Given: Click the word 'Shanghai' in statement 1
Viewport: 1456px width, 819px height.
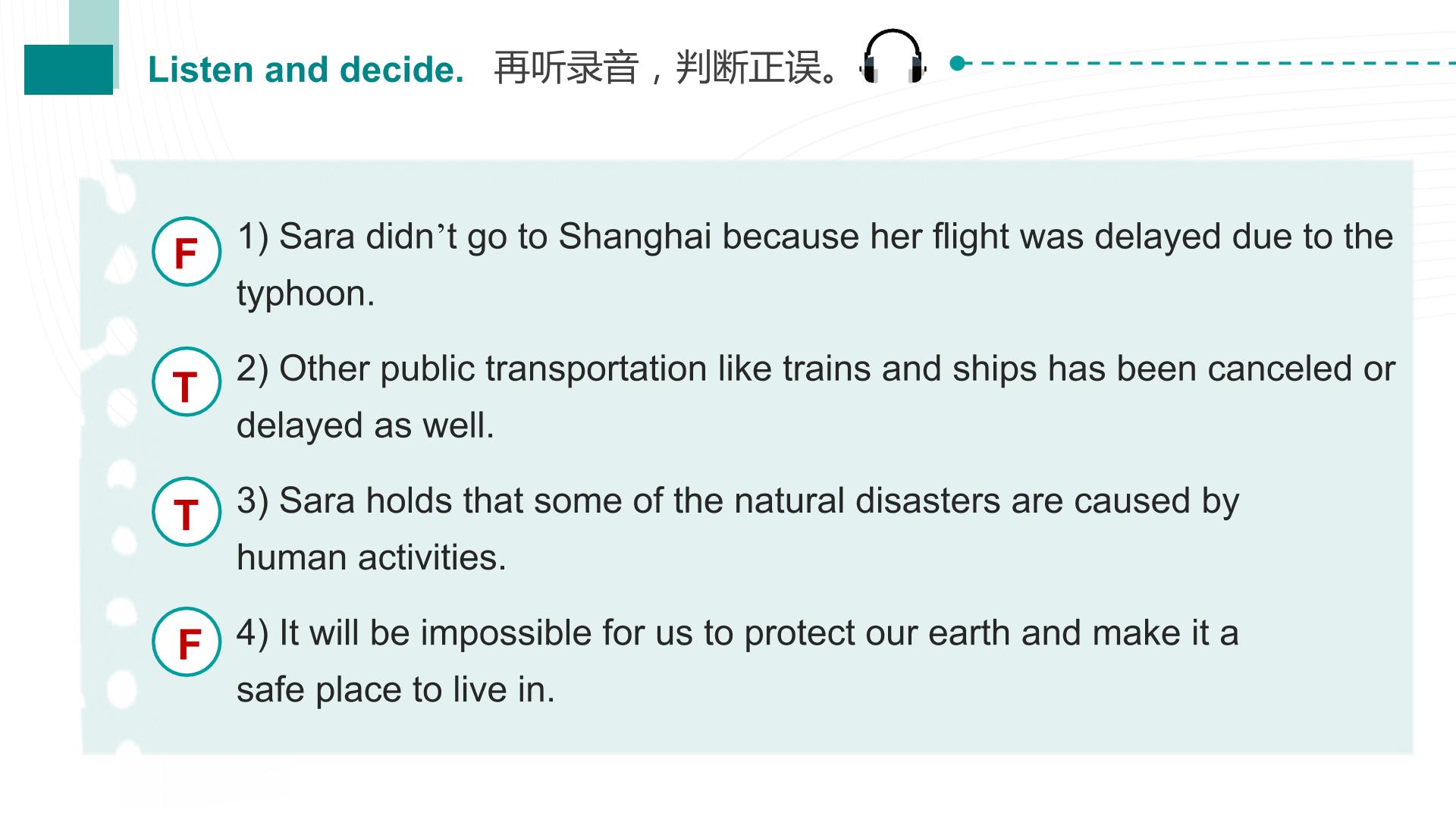Looking at the screenshot, I should tap(635, 237).
